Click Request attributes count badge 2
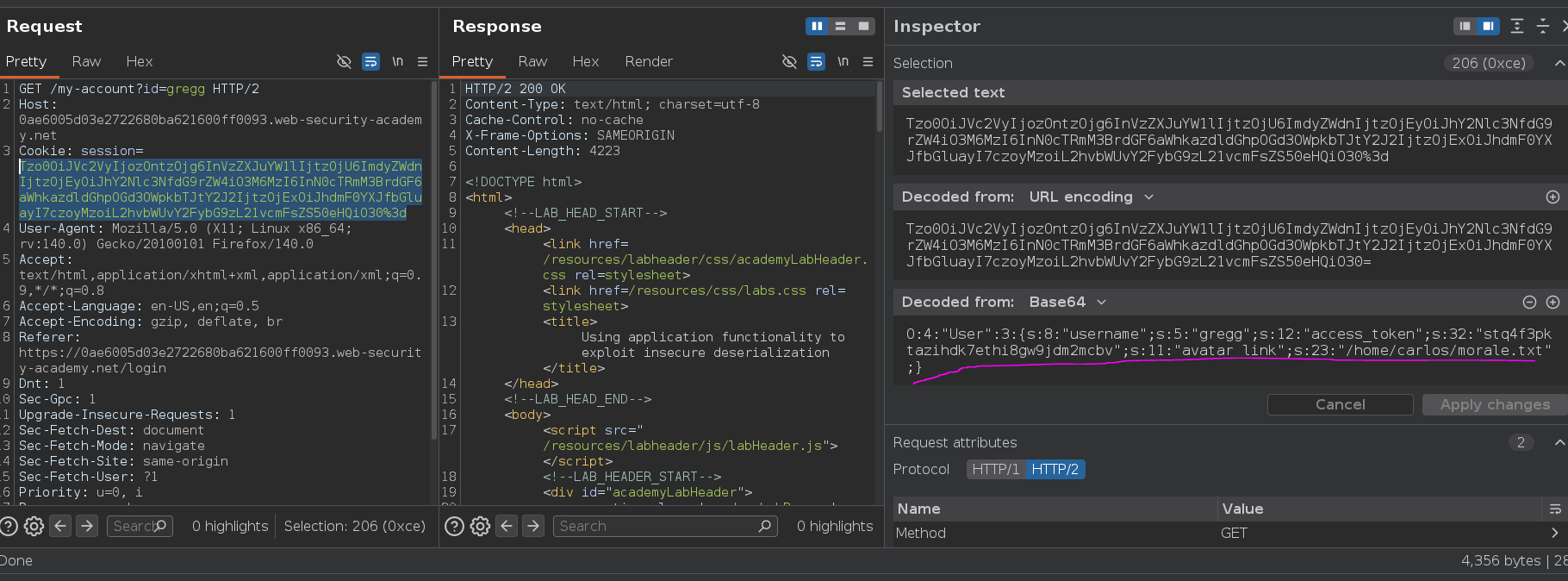 coord(1521,442)
